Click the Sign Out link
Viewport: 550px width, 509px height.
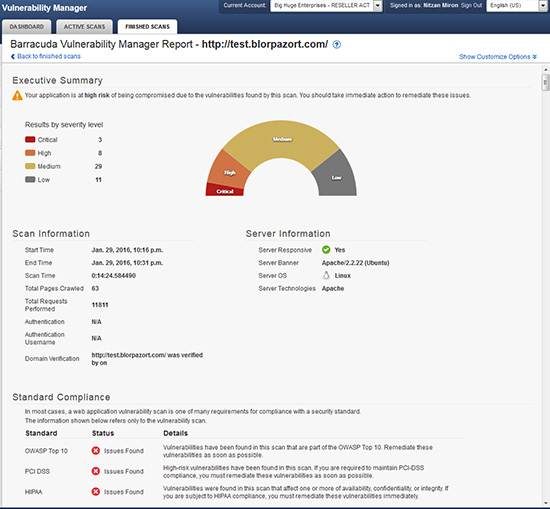pyautogui.click(x=471, y=6)
